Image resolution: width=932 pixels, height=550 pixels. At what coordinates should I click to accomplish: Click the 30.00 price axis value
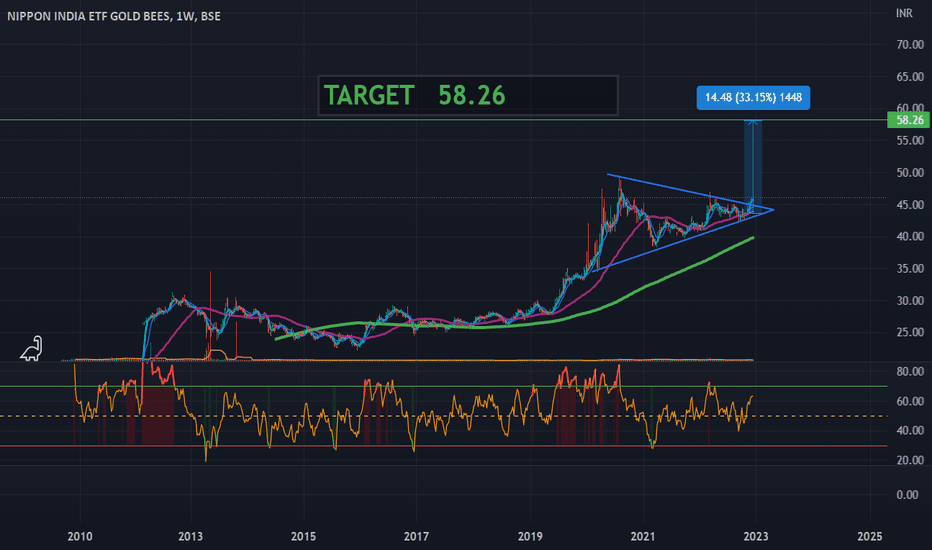910,301
